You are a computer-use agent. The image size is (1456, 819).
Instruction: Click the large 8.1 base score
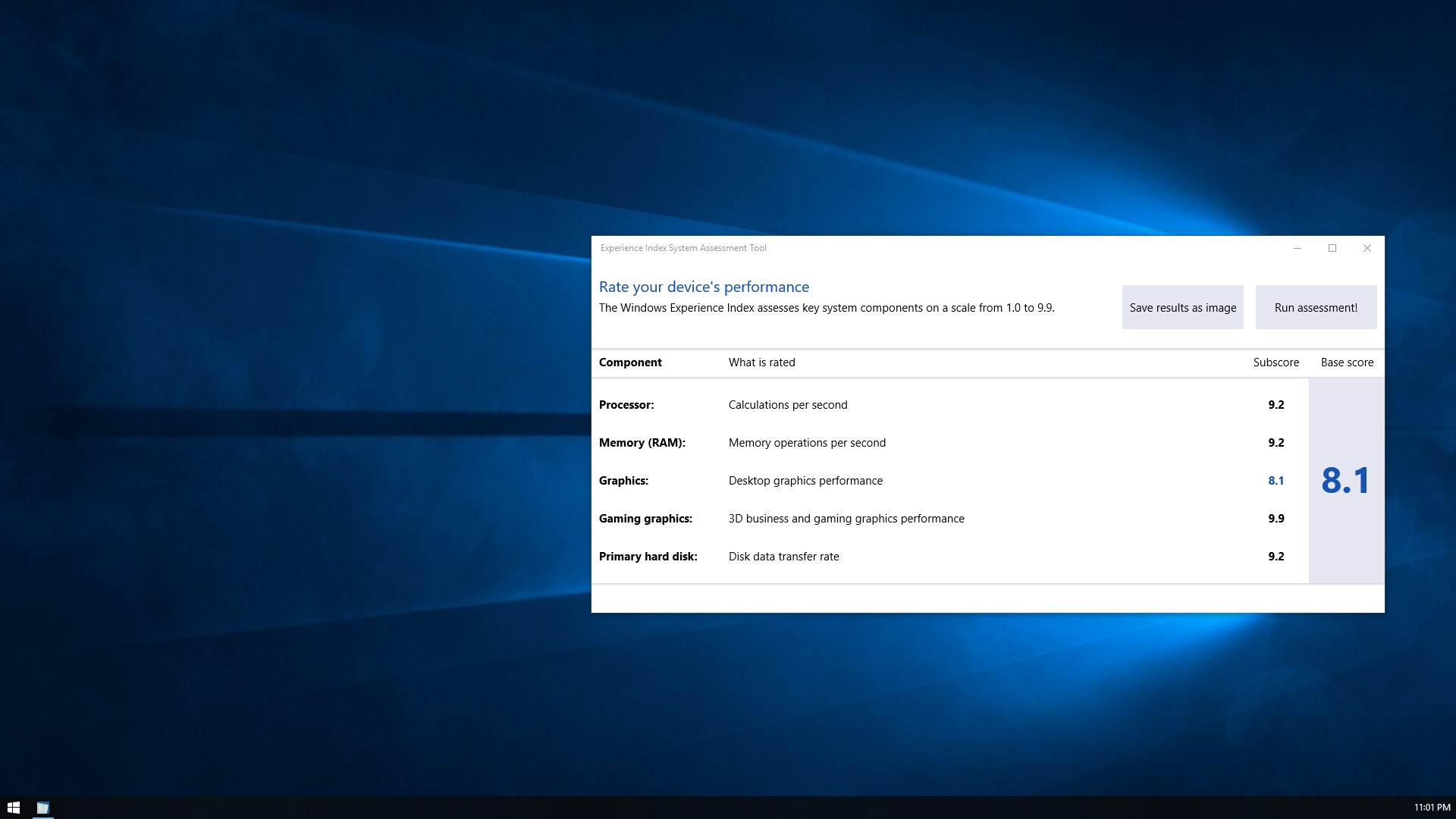[x=1346, y=481]
